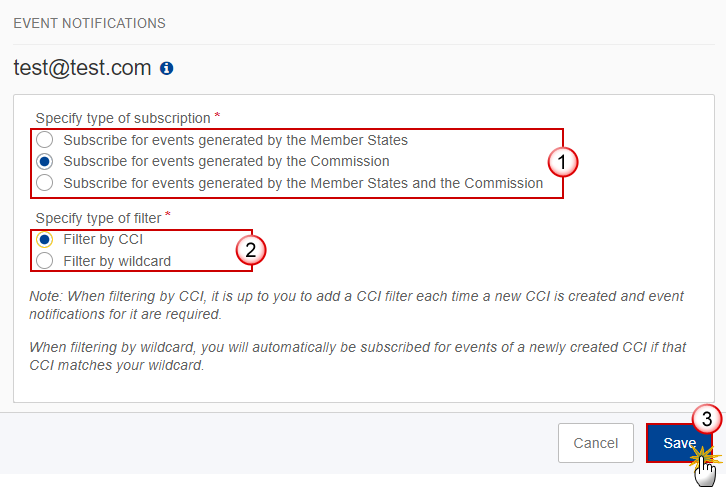The image size is (726, 487).
Task: Click the italic paragraph about filtering by wildcard
Action: point(357,356)
